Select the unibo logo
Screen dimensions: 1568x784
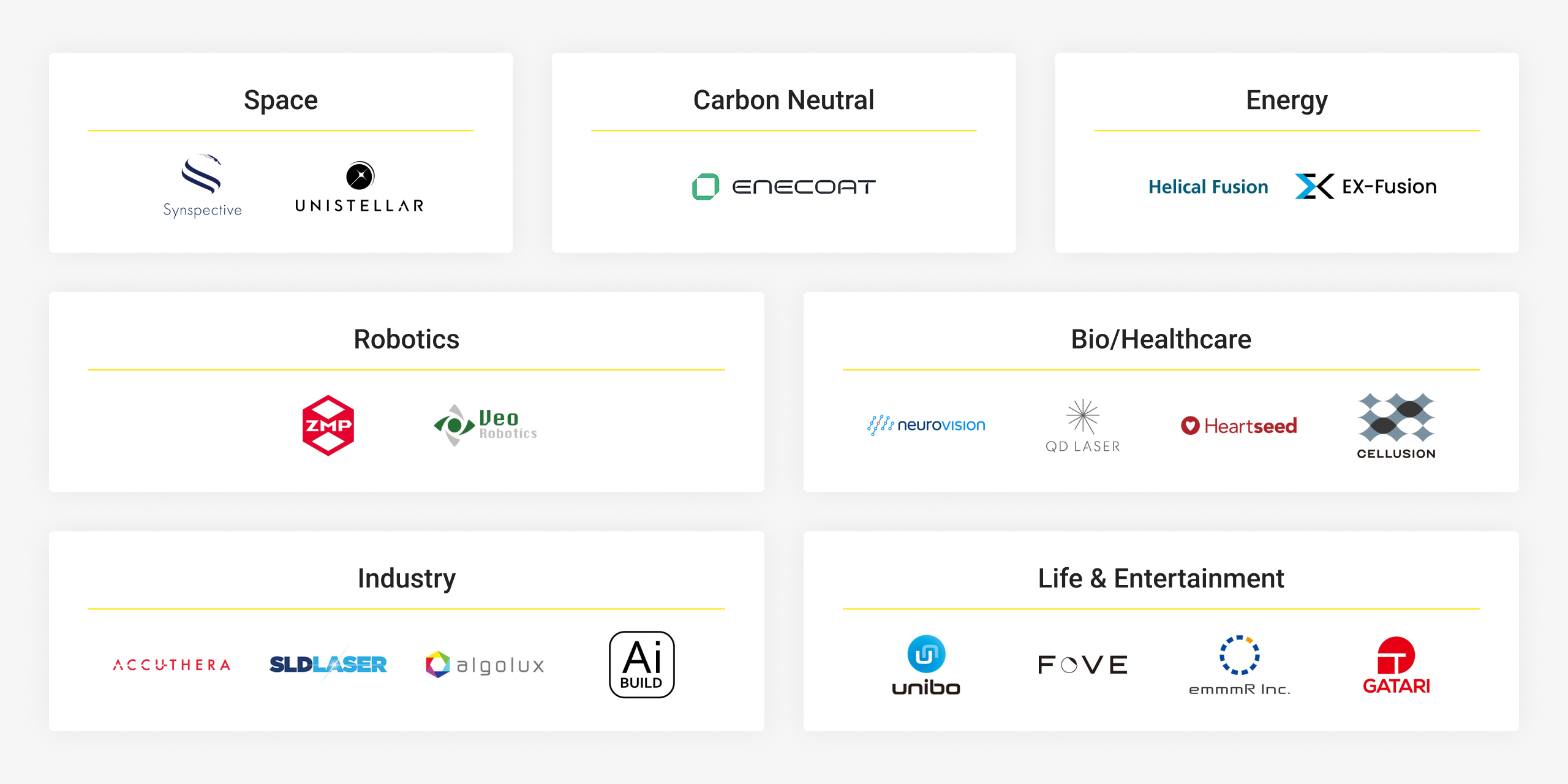click(x=925, y=665)
